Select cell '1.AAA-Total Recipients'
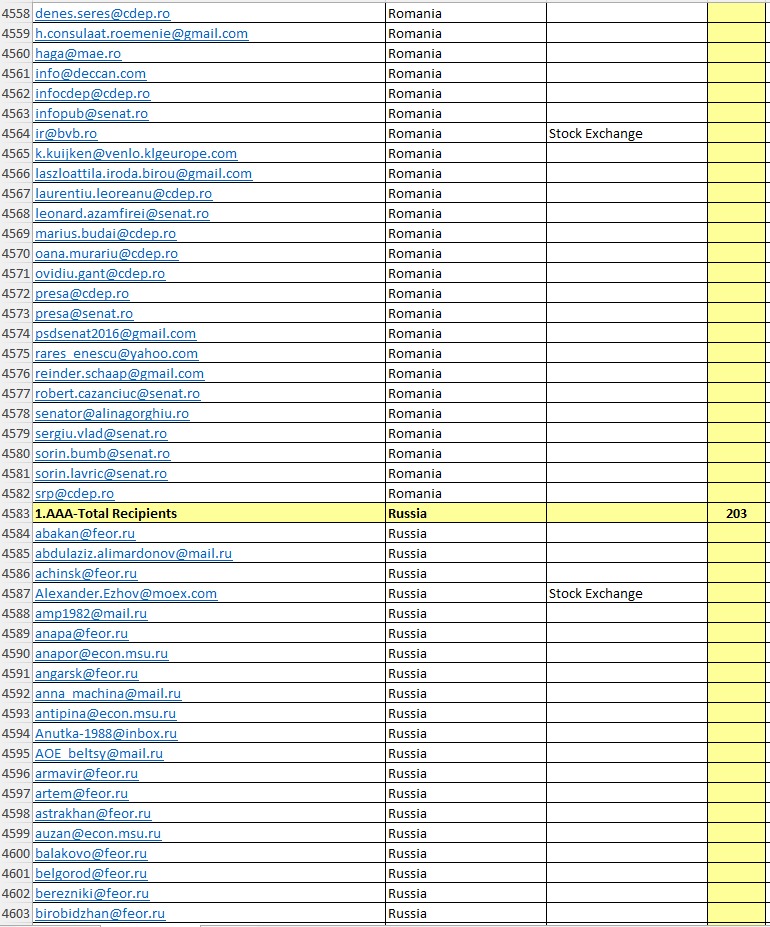Viewport: 770px width, 927px height. point(209,514)
